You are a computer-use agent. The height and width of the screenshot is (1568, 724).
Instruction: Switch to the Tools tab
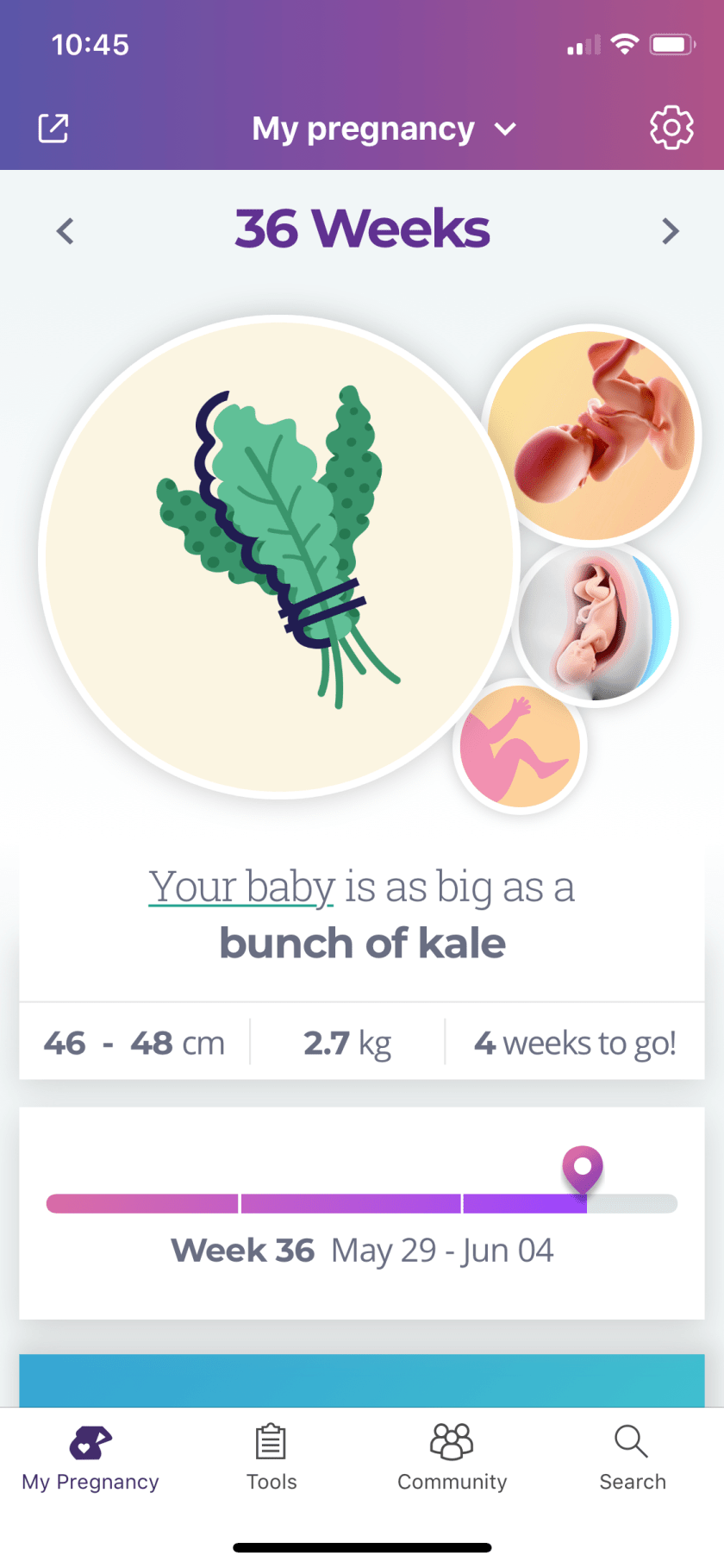271,1458
